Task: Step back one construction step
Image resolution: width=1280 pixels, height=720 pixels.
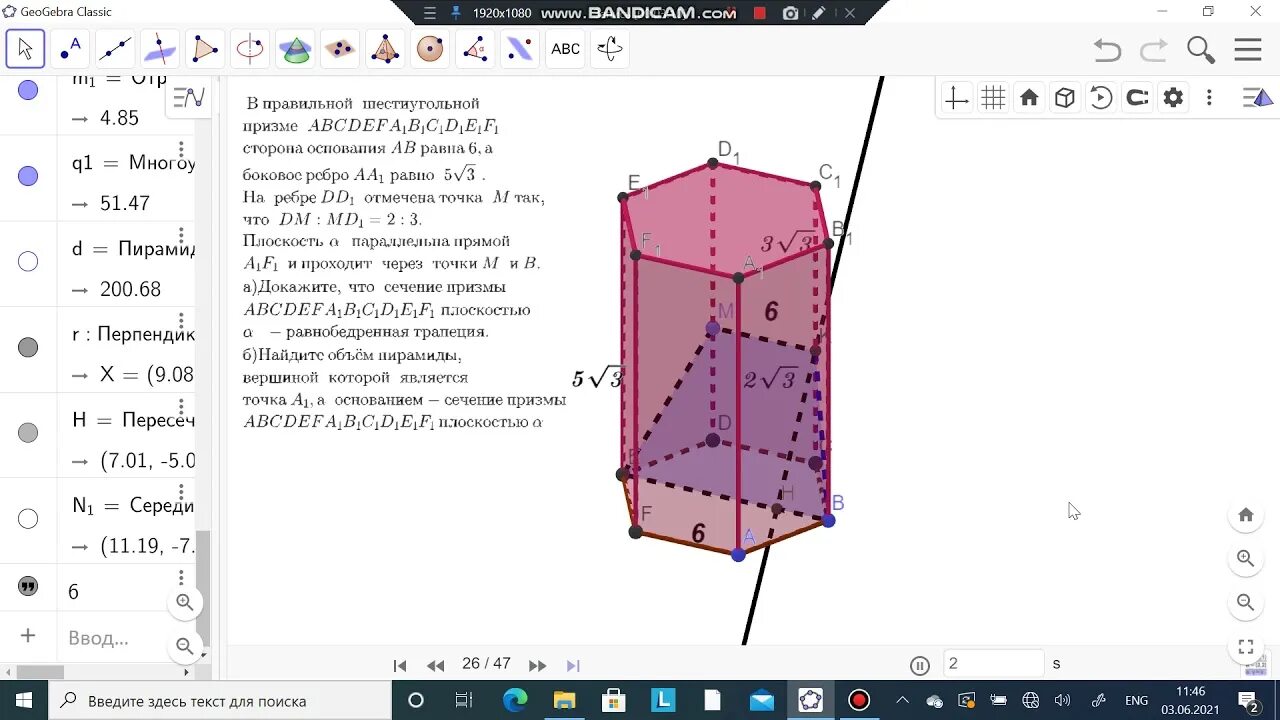Action: 435,665
